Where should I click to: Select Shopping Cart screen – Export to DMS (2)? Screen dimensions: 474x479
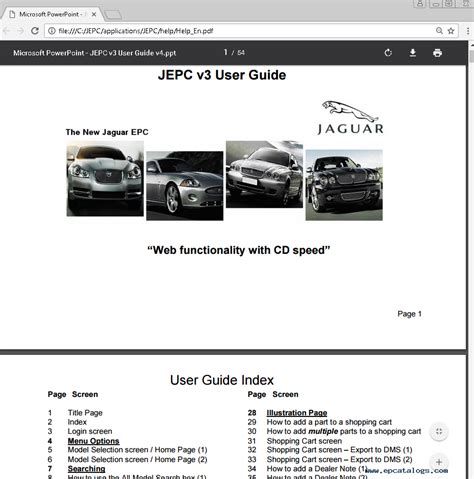click(x=339, y=459)
